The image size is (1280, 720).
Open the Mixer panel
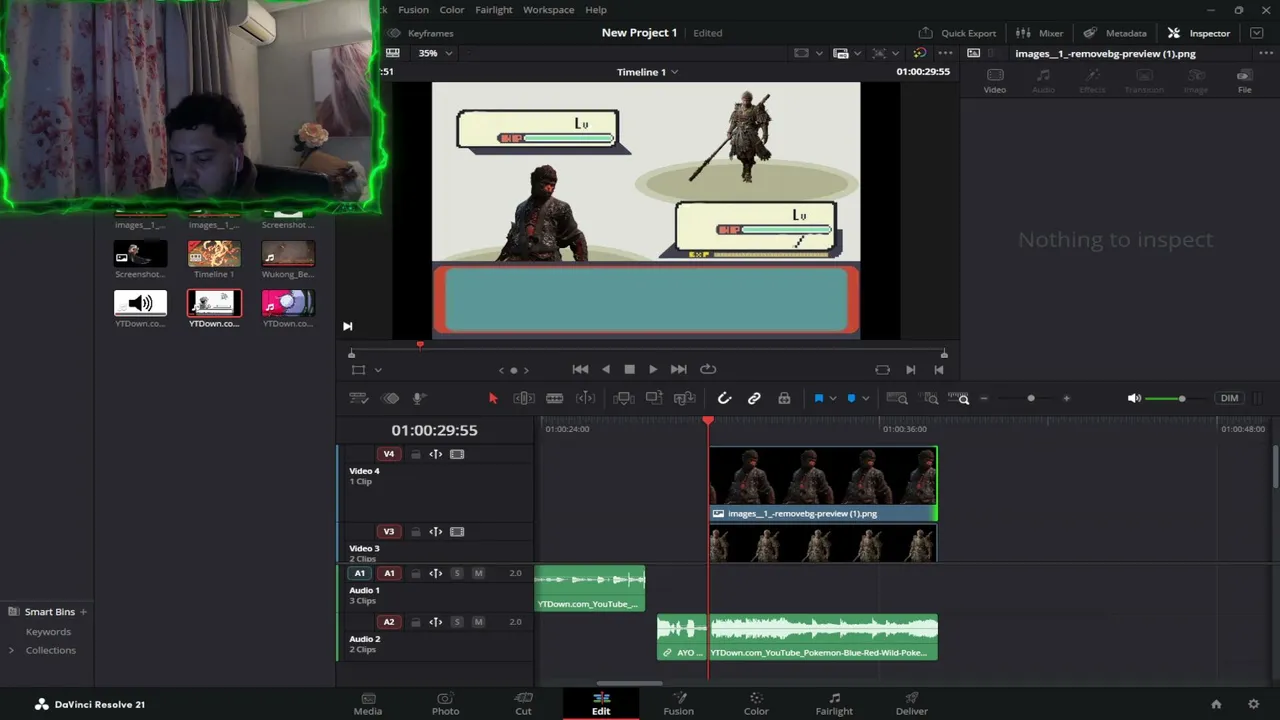[x=1039, y=33]
